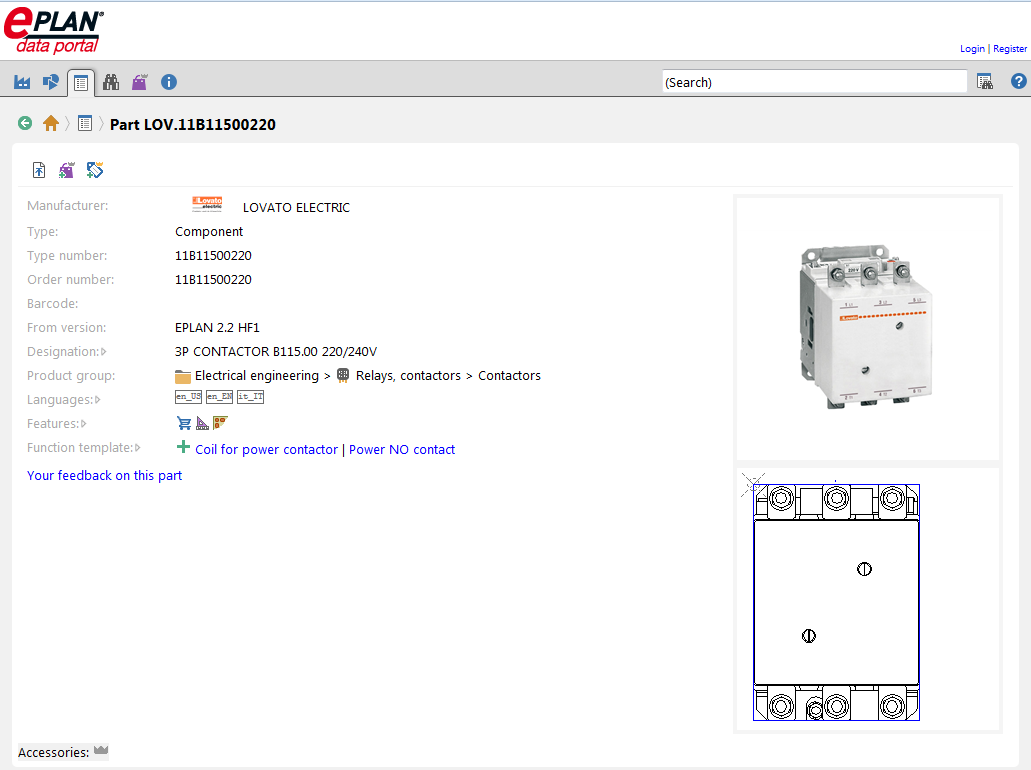This screenshot has height=770, width=1031.
Task: Click the blue information icon
Action: [169, 82]
